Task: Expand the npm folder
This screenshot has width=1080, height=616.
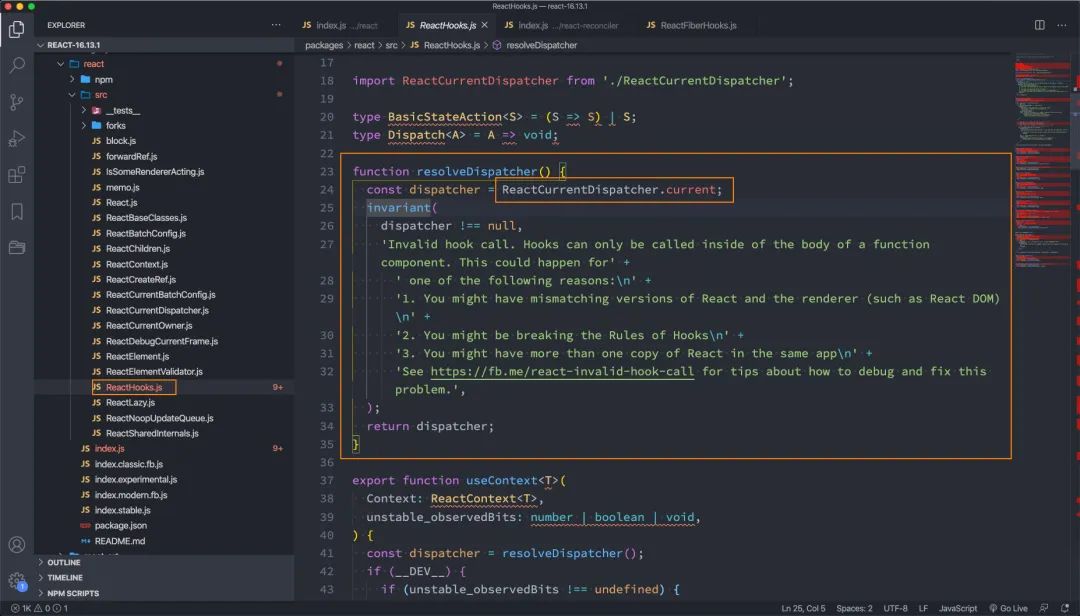Action: pyautogui.click(x=72, y=79)
